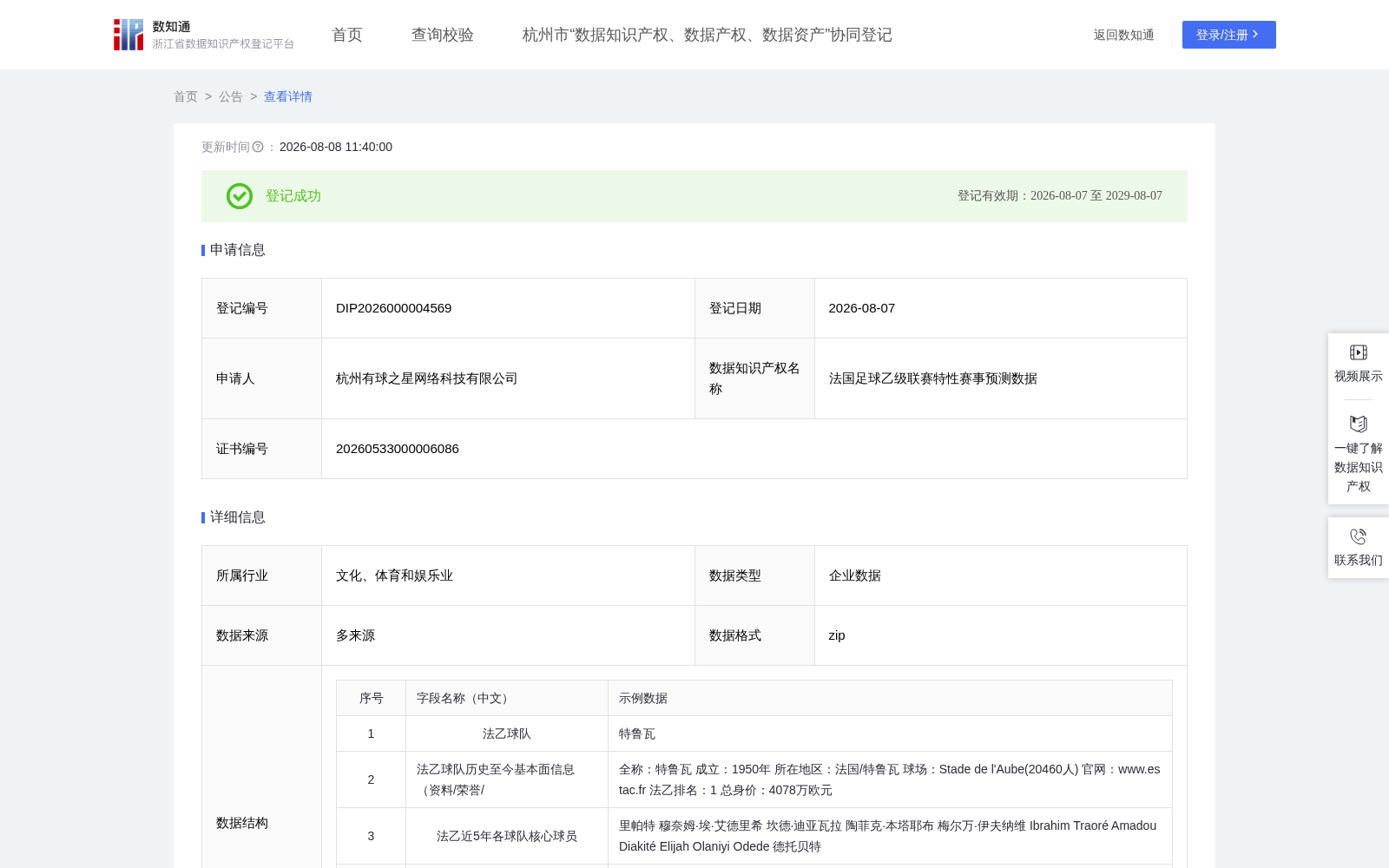Click data format value zip
Image resolution: width=1389 pixels, height=868 pixels.
click(x=837, y=635)
